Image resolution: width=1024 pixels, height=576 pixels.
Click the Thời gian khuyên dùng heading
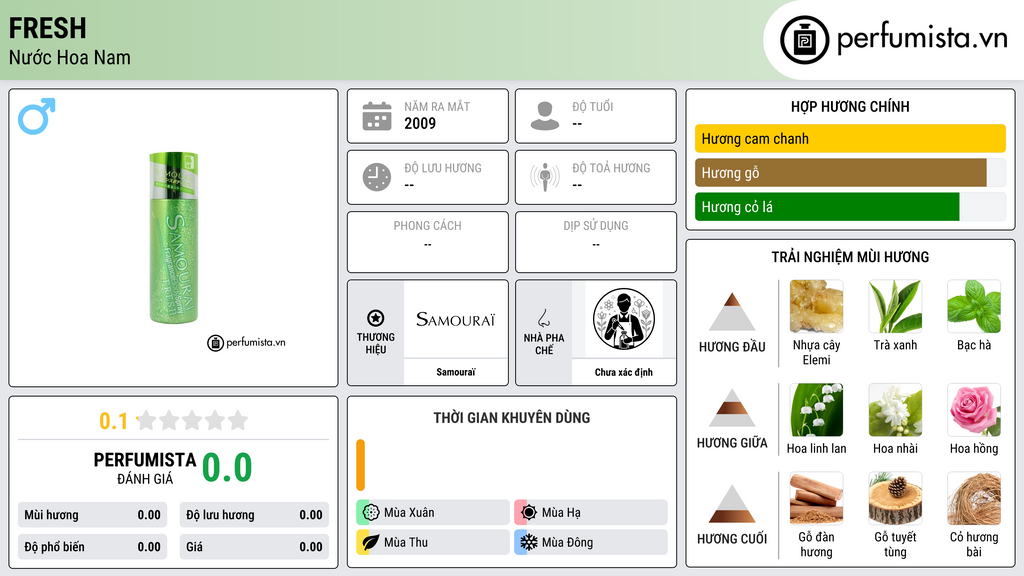click(x=512, y=418)
